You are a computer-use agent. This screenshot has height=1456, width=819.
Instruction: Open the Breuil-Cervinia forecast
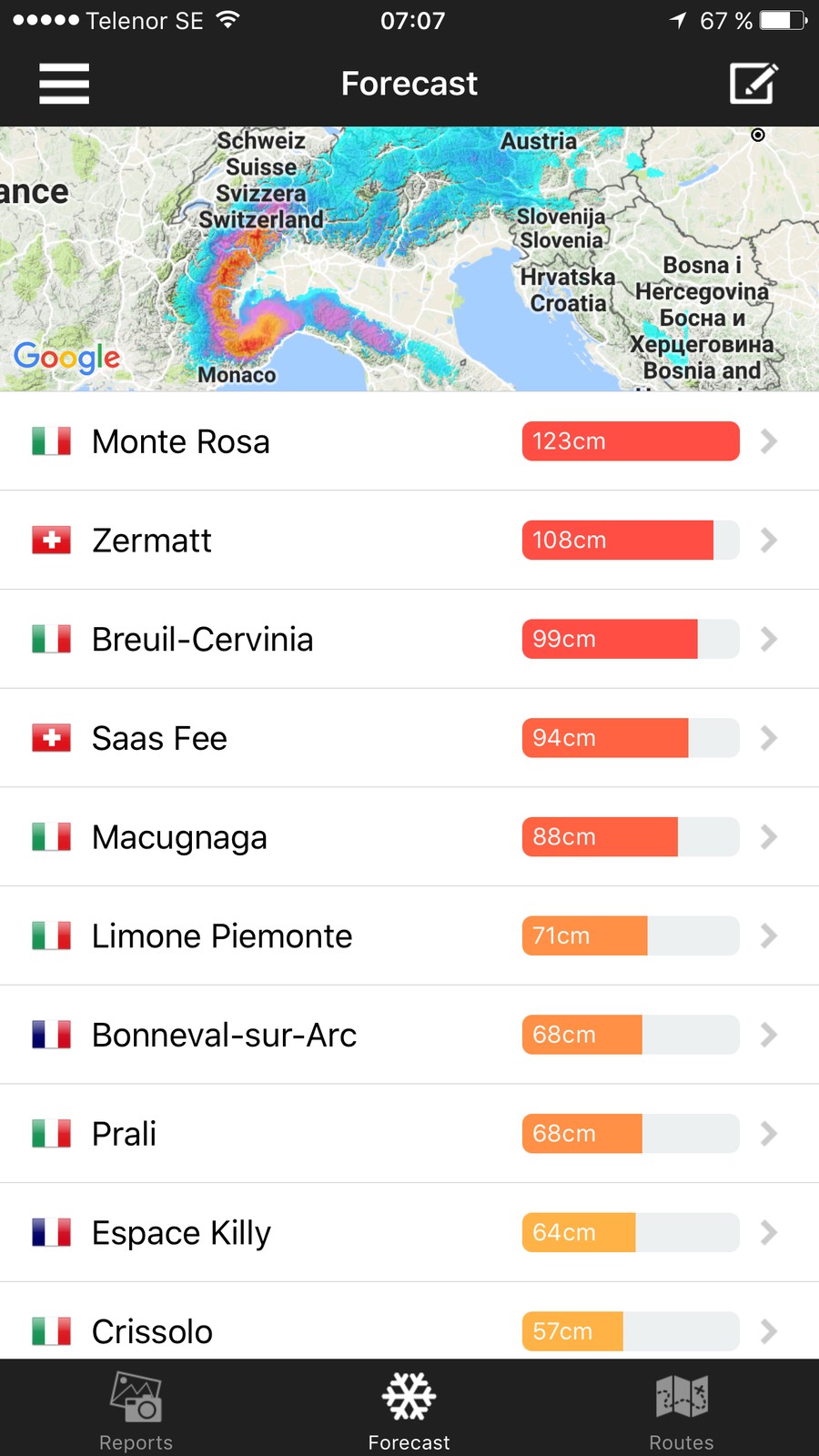click(203, 639)
